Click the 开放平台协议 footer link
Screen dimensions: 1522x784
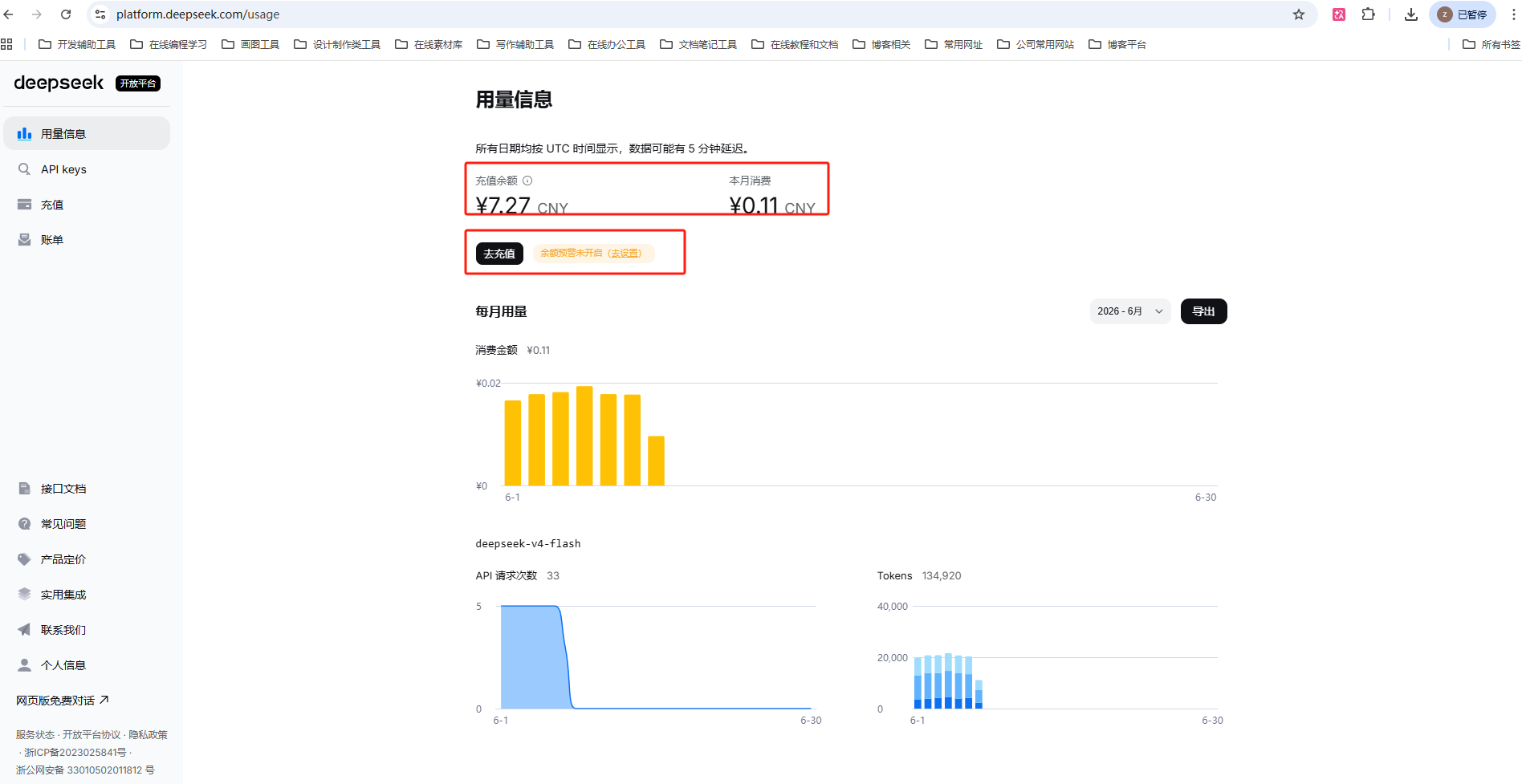(x=92, y=735)
